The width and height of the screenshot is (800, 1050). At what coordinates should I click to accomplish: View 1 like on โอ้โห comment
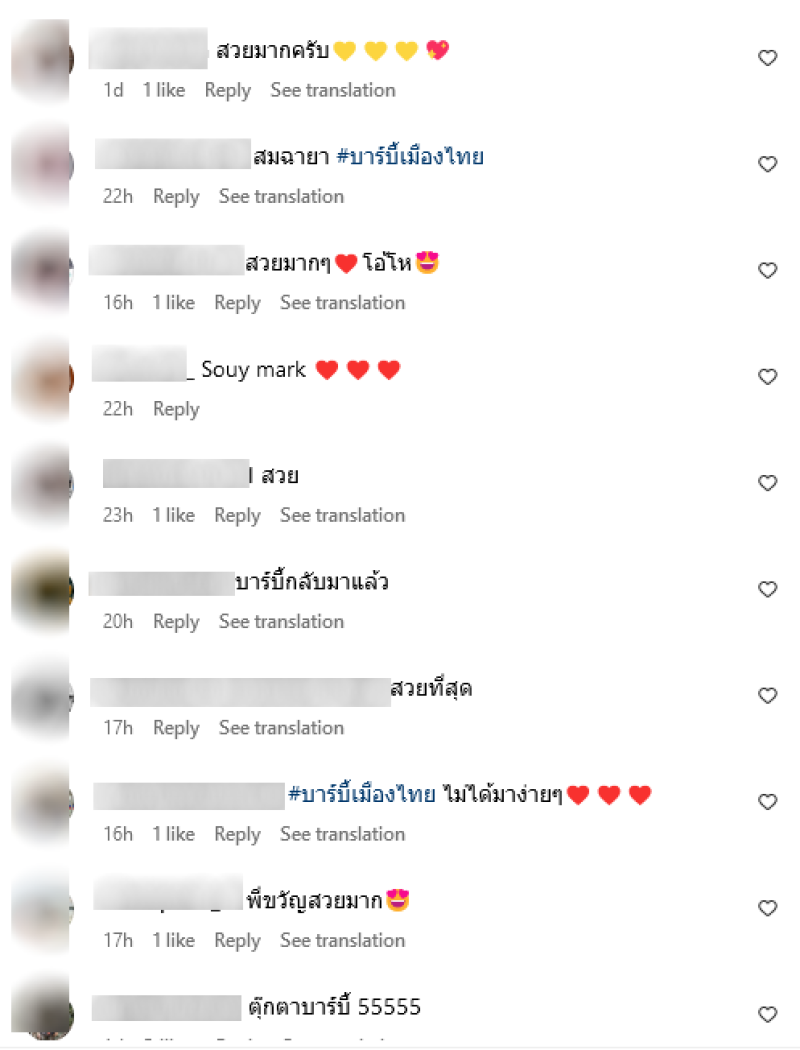pyautogui.click(x=173, y=303)
